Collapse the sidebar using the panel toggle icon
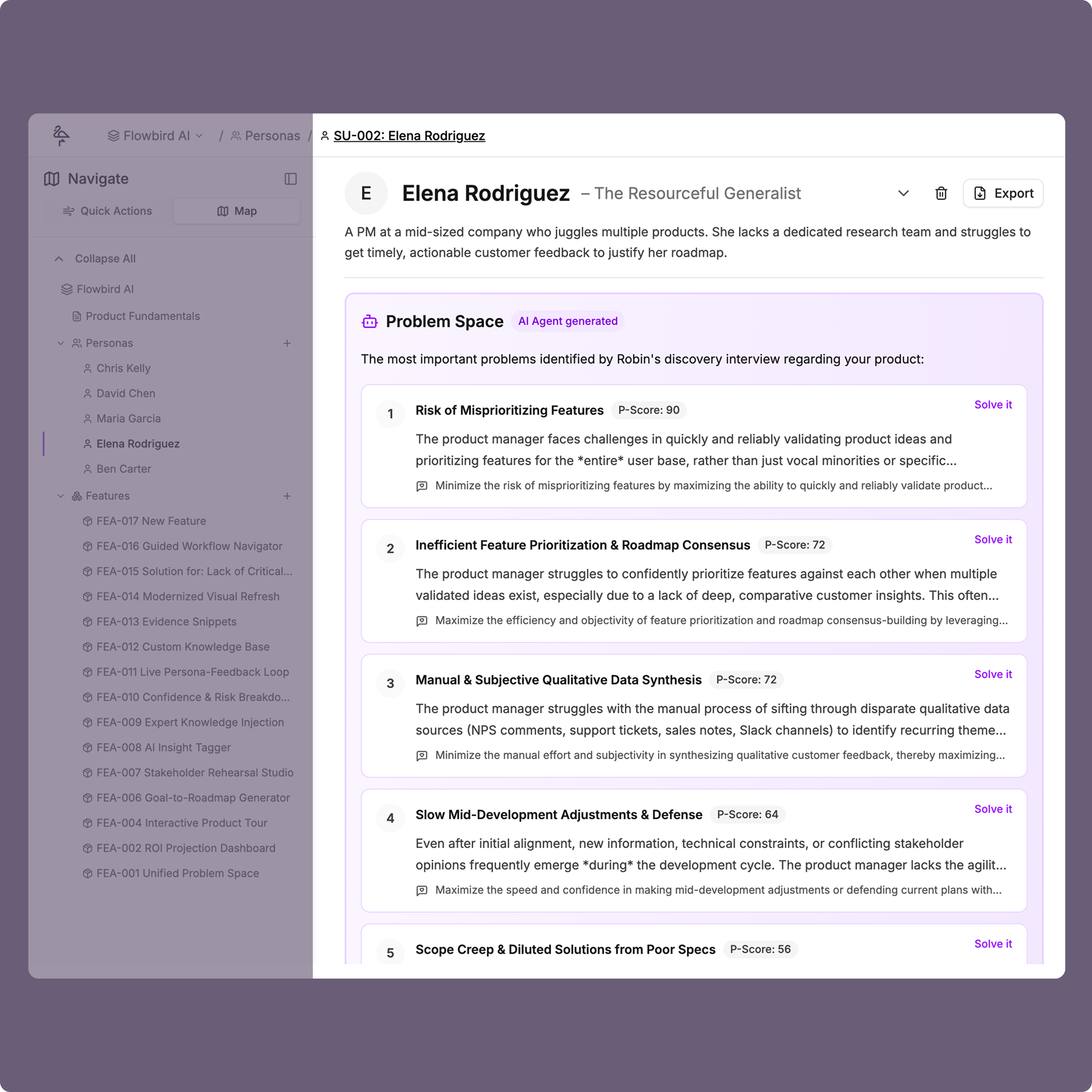The image size is (1092, 1092). (290, 178)
